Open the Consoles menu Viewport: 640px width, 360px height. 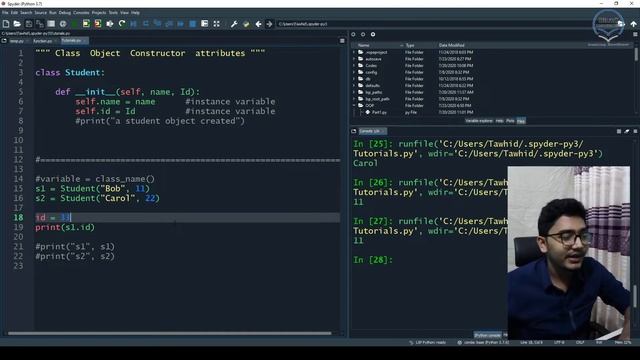point(81,13)
